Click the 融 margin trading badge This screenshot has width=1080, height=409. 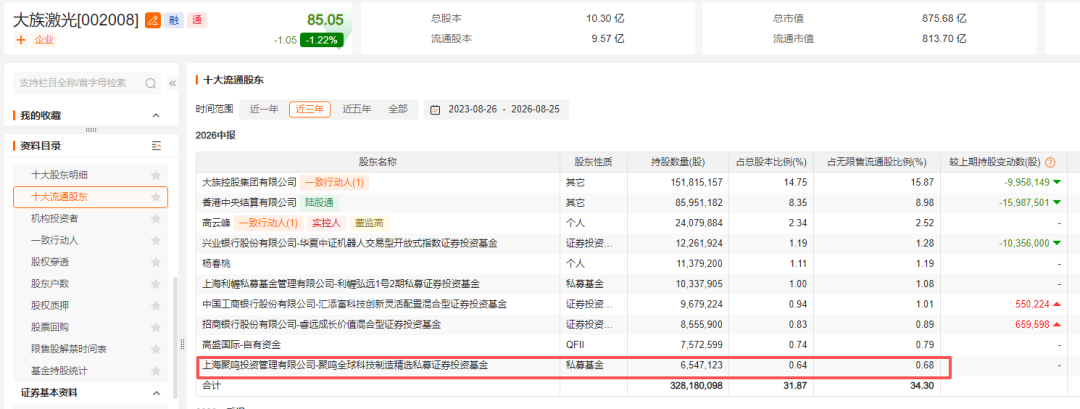[x=174, y=21]
